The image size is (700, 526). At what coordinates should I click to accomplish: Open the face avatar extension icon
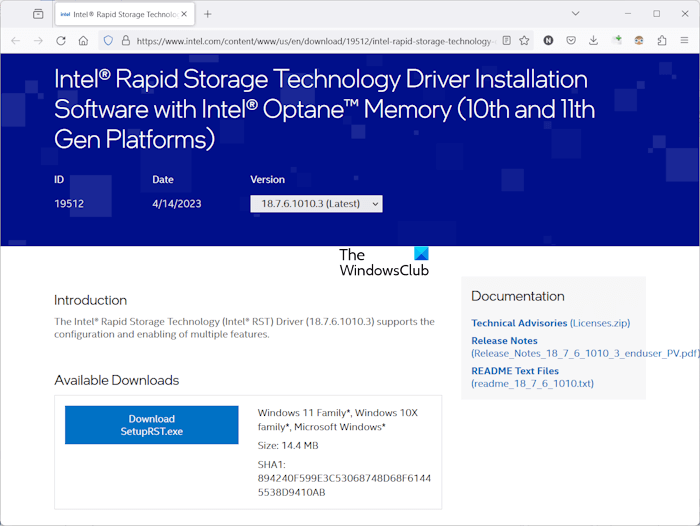pyautogui.click(x=639, y=41)
